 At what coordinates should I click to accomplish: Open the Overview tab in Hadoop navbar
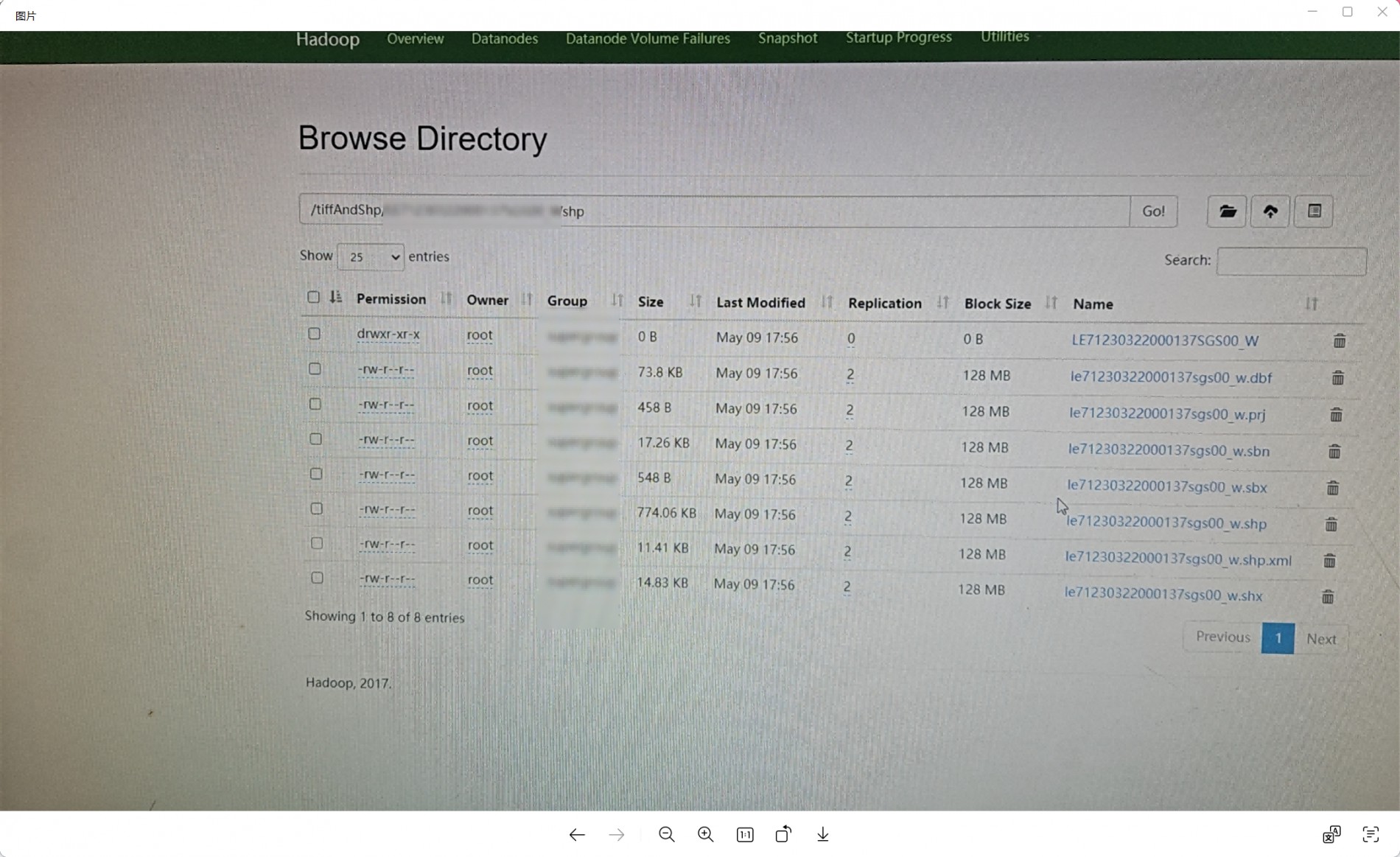pos(416,38)
